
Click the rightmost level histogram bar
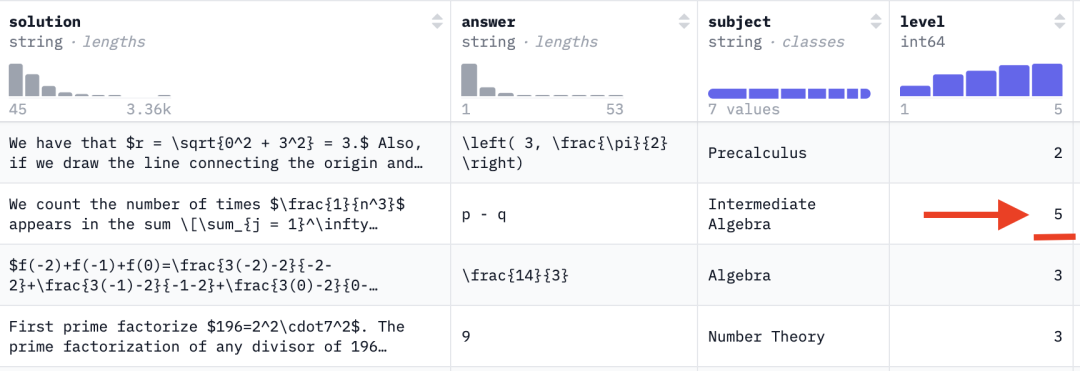pos(1047,80)
